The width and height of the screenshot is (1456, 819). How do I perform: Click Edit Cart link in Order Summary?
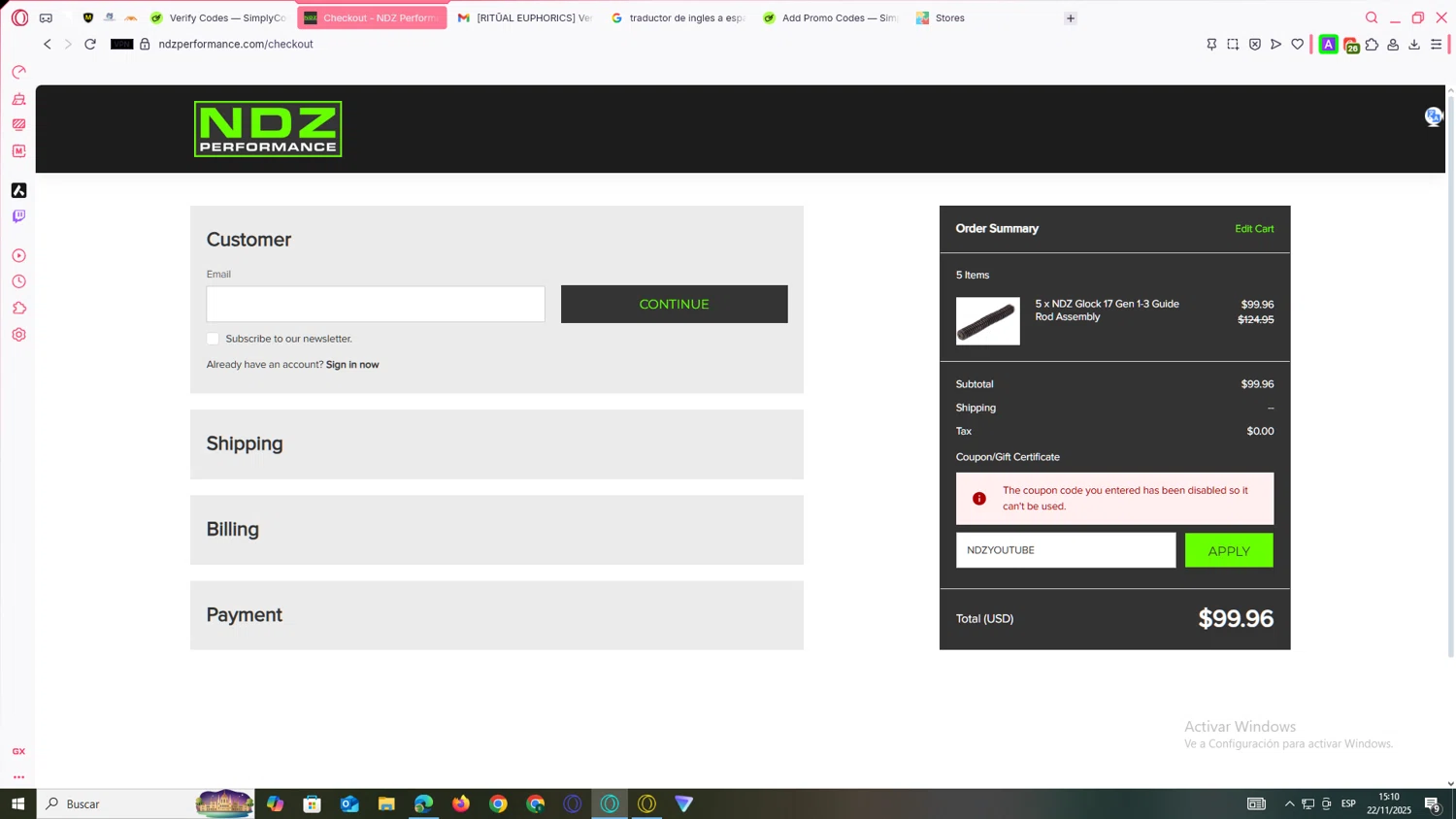click(1254, 229)
